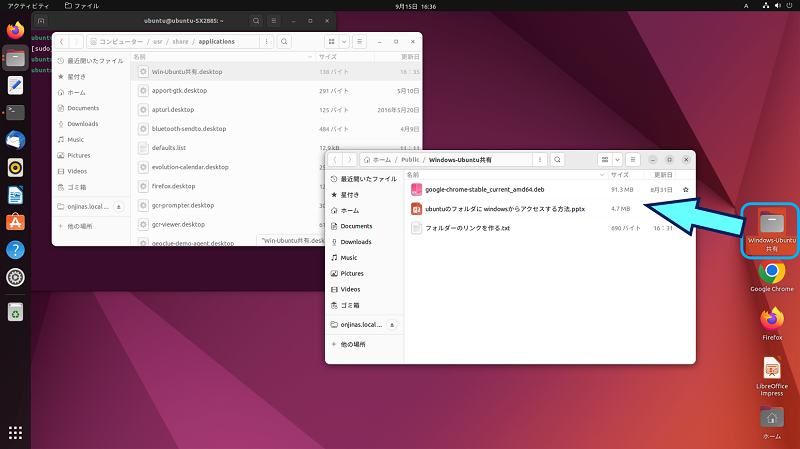Select the ubuntuのフォルダ pptx file

click(504, 208)
